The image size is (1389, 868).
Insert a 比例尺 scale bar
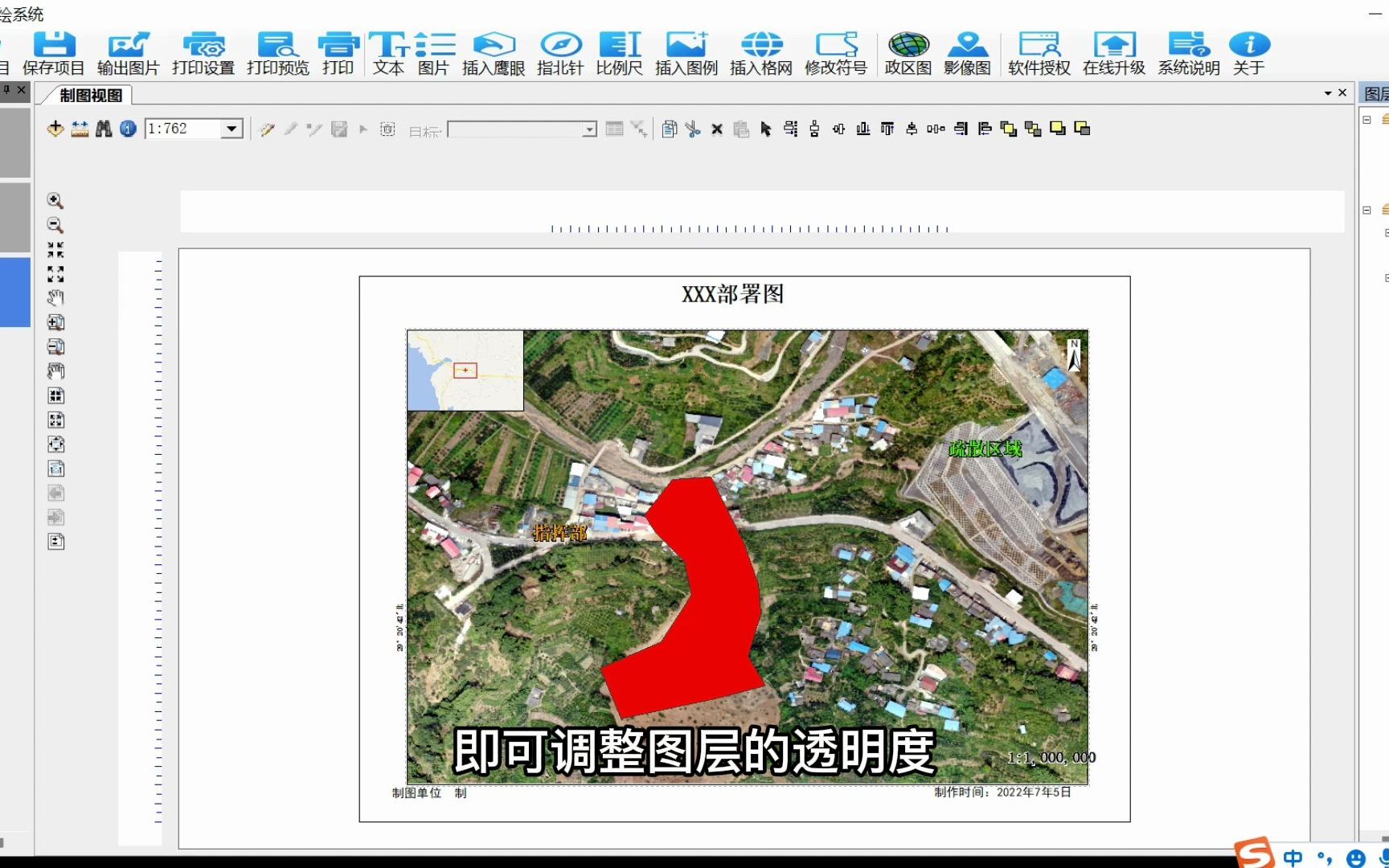coord(619,53)
